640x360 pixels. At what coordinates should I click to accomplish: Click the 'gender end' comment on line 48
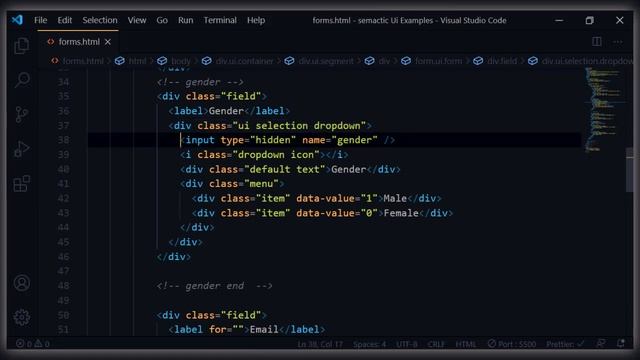pos(214,286)
